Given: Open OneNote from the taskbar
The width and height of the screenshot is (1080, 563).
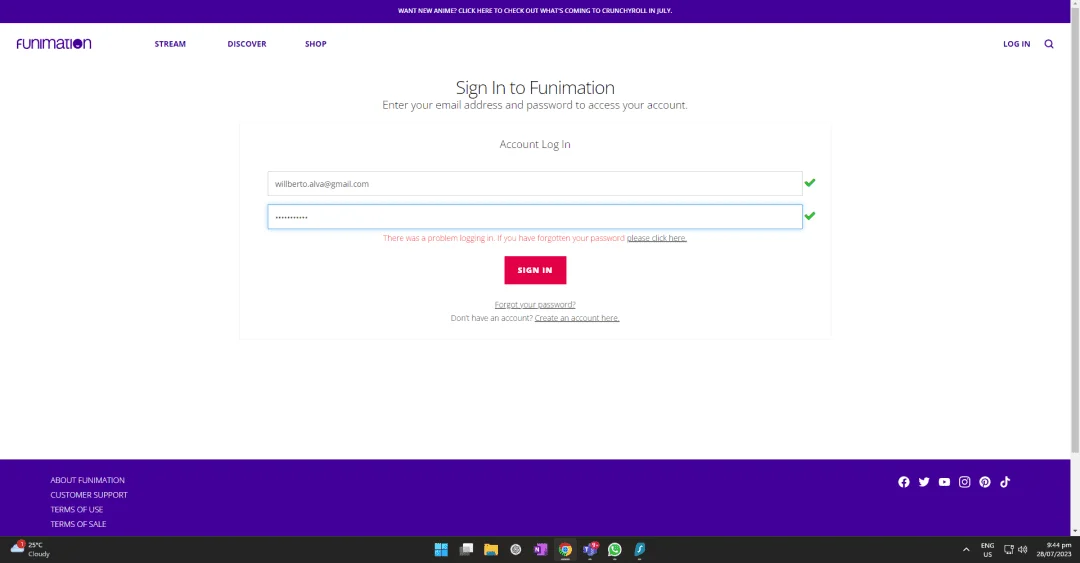Looking at the screenshot, I should (x=540, y=549).
